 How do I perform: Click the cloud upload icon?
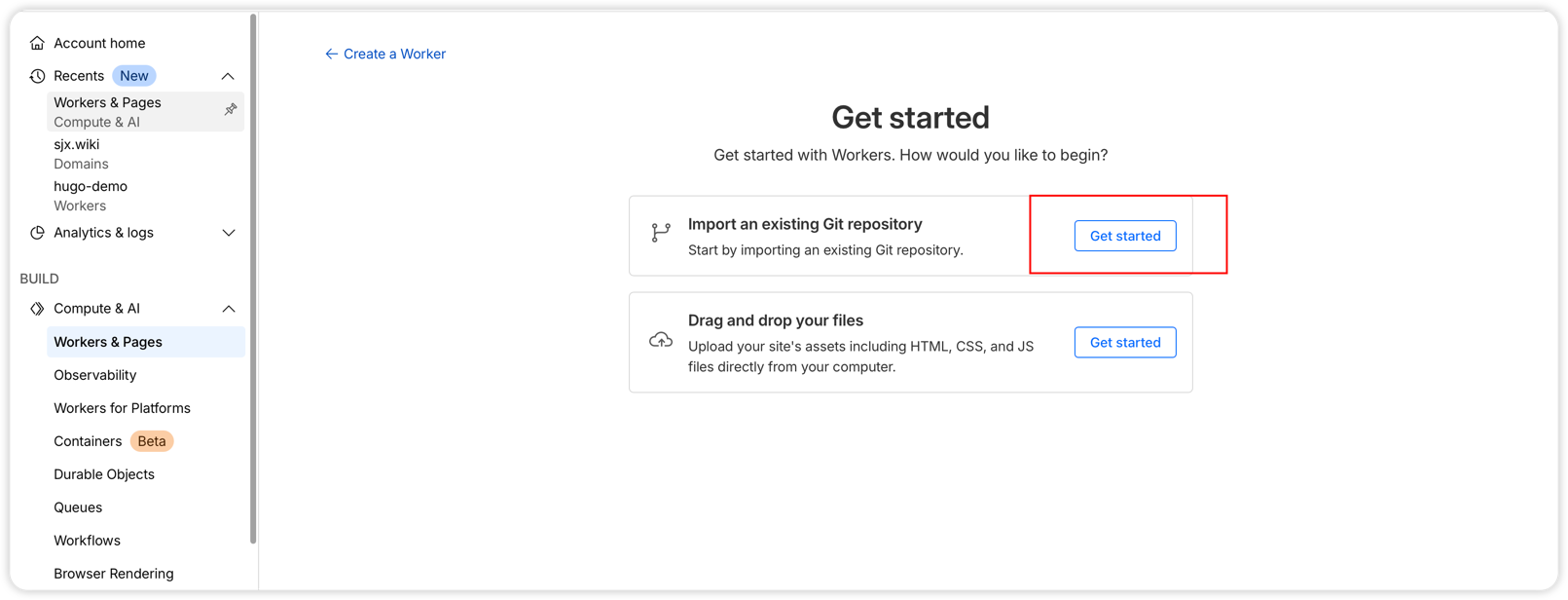click(x=661, y=340)
